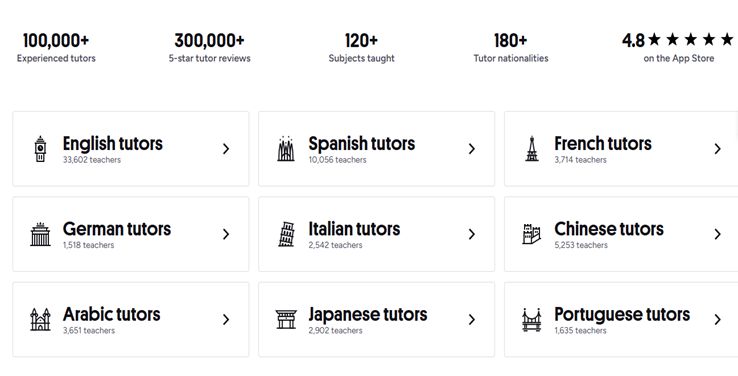Expand the Italian tutors chevron arrow
738x376 pixels.
coord(472,234)
